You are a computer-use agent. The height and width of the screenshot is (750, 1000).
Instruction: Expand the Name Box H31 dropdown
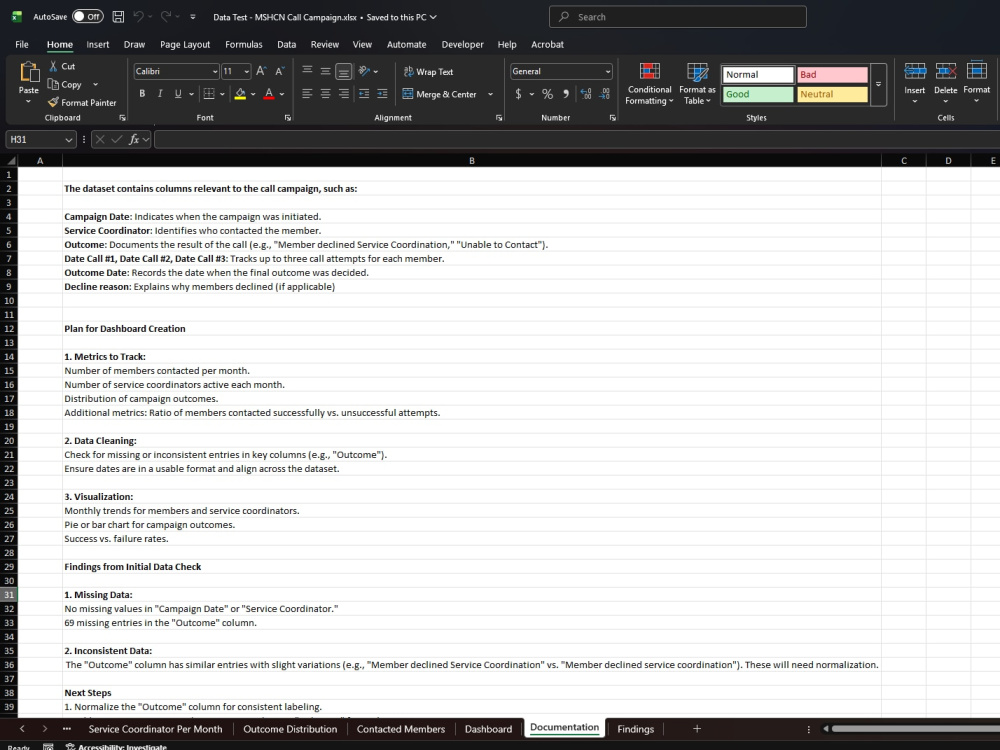[x=68, y=139]
